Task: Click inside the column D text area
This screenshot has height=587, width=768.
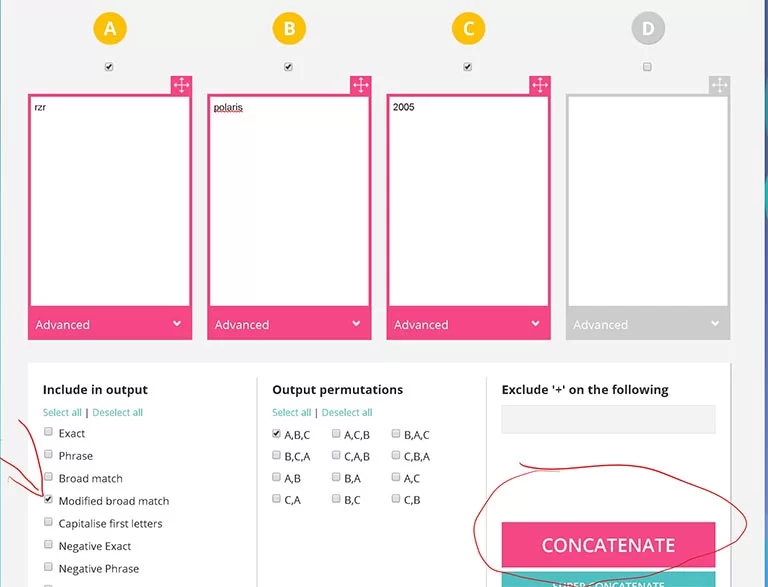Action: 647,200
